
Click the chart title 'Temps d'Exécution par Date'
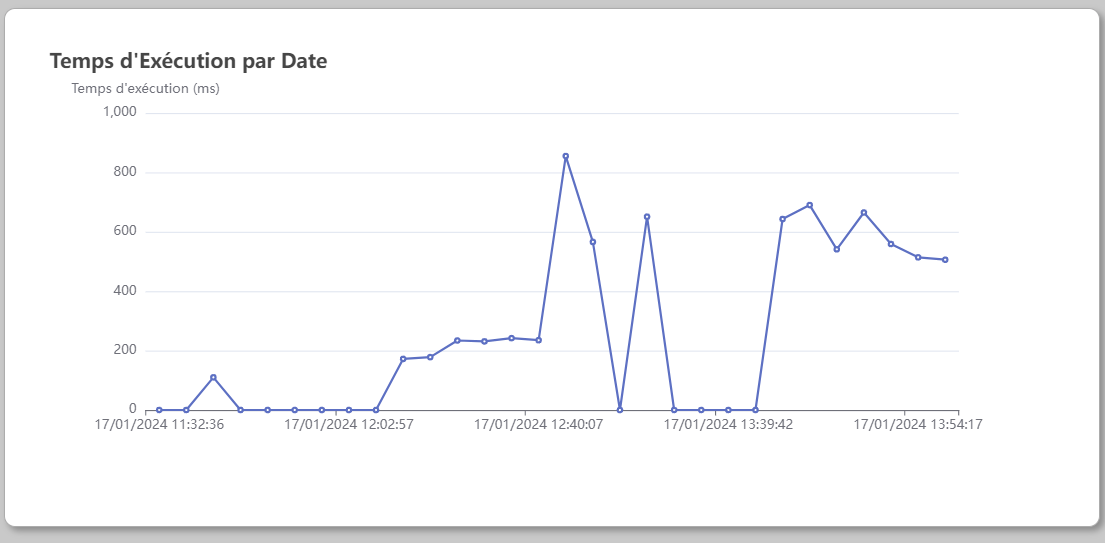pos(188,61)
